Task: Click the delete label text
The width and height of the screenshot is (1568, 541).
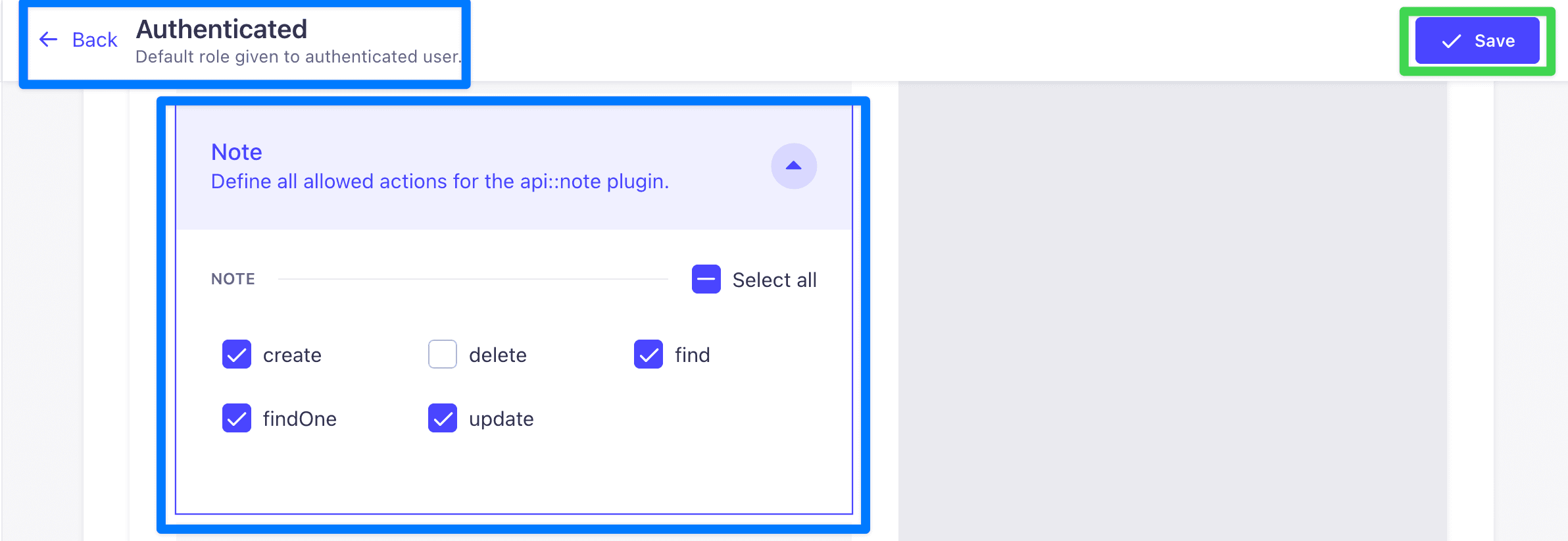Action: pos(498,355)
